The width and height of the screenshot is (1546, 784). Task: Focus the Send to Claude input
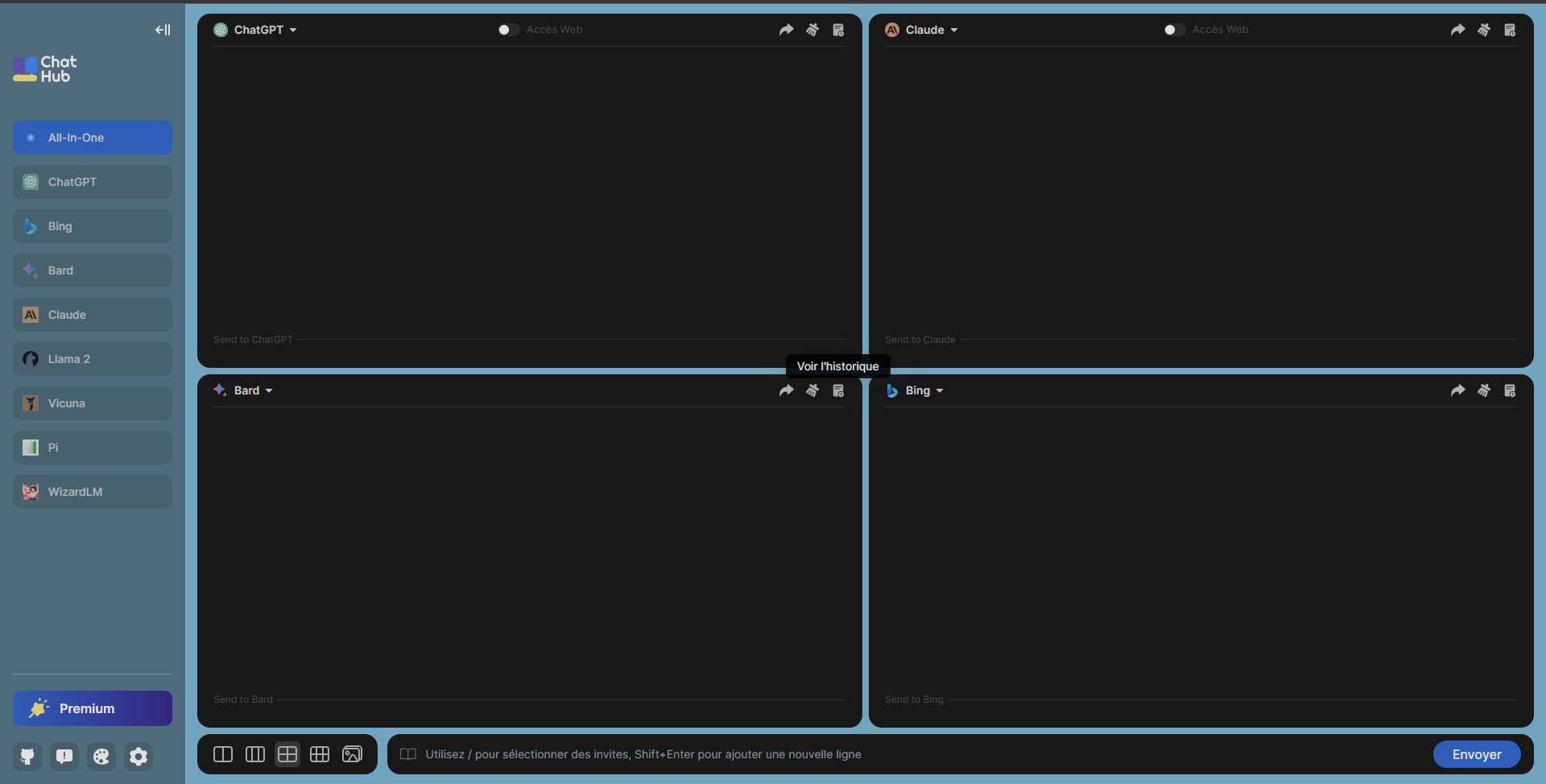(x=1201, y=340)
